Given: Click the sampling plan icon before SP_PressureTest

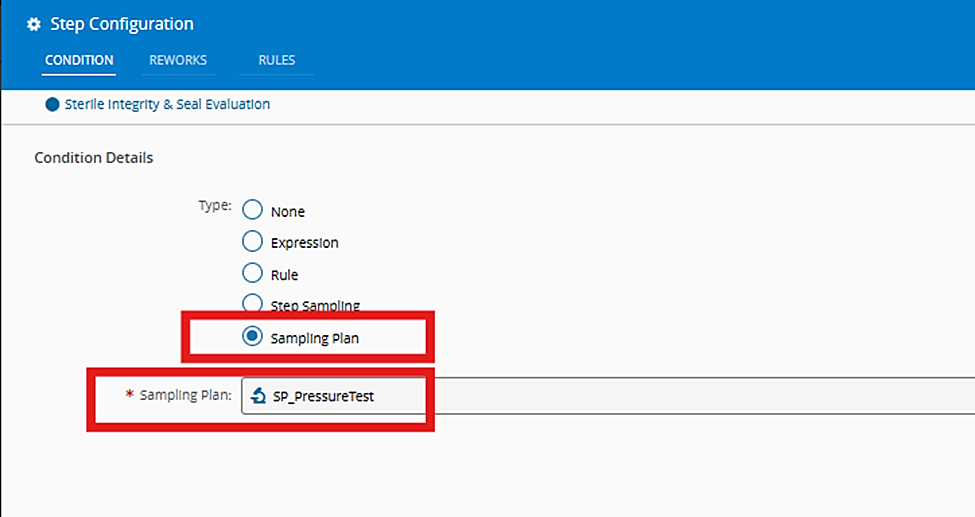Looking at the screenshot, I should pyautogui.click(x=259, y=396).
